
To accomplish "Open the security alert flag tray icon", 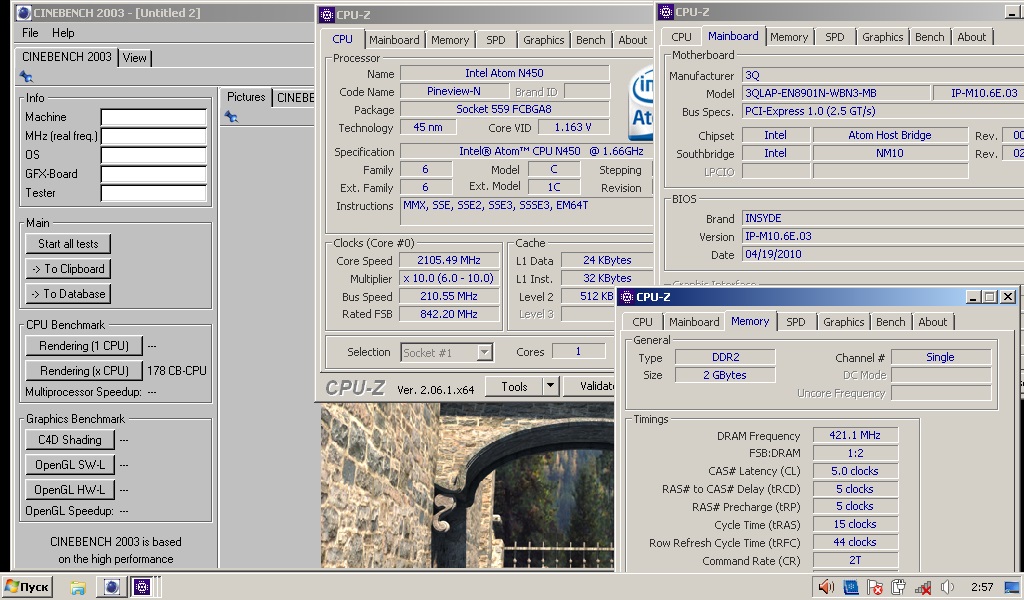I will tap(875, 588).
